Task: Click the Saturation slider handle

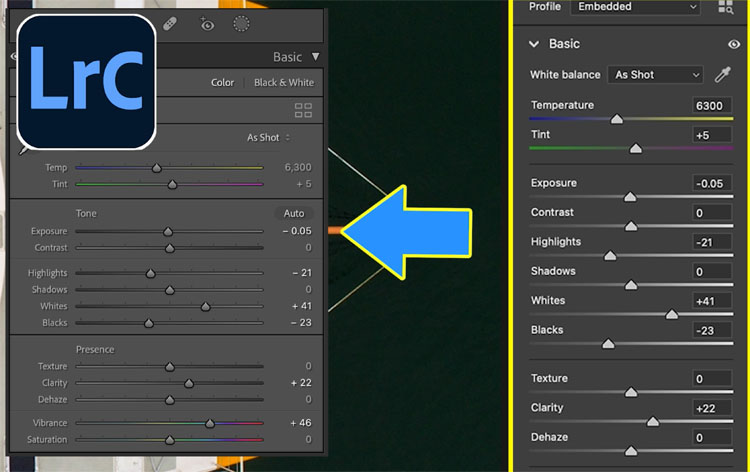Action: pos(169,440)
